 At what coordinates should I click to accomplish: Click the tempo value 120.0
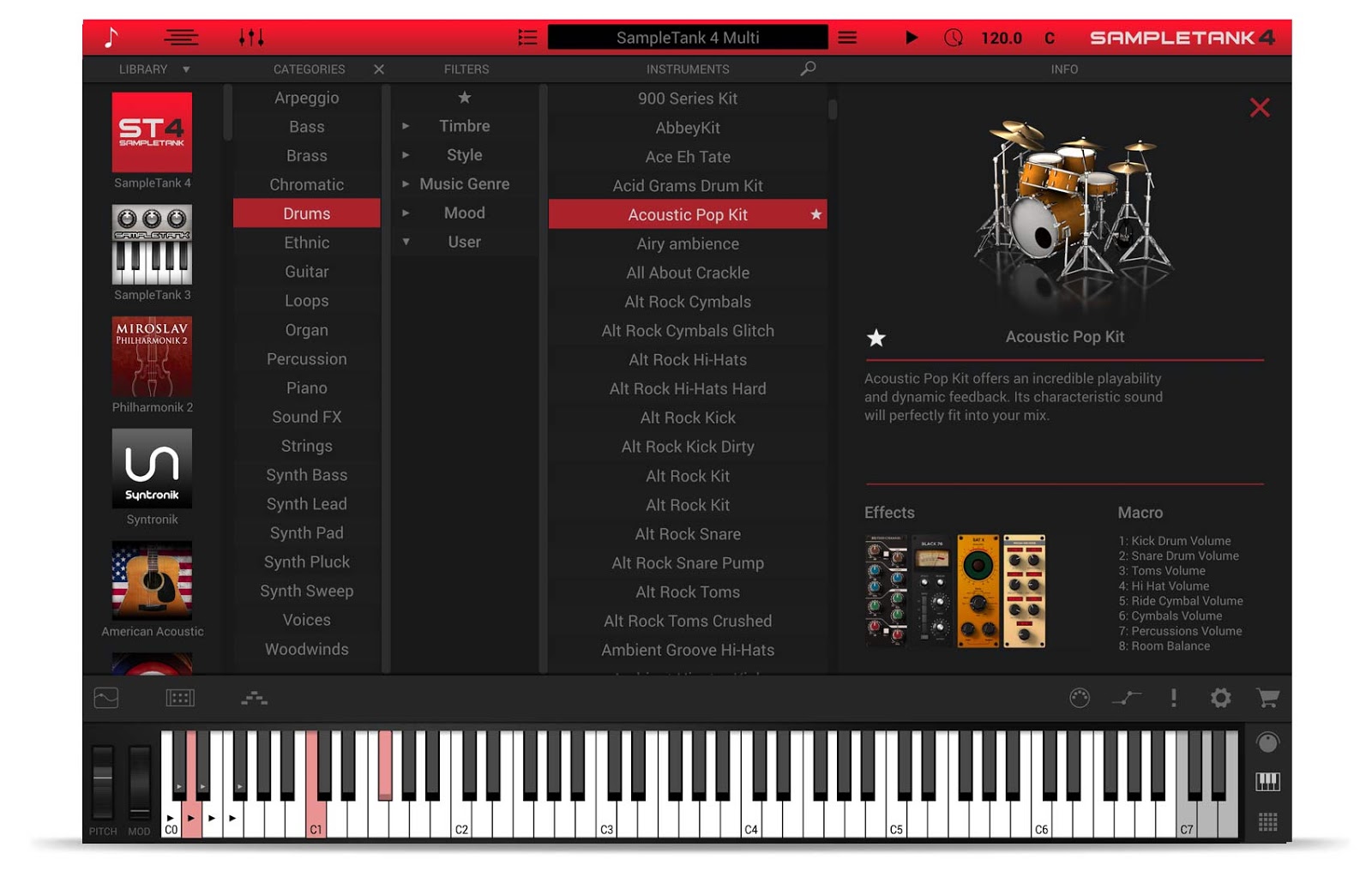click(1000, 37)
